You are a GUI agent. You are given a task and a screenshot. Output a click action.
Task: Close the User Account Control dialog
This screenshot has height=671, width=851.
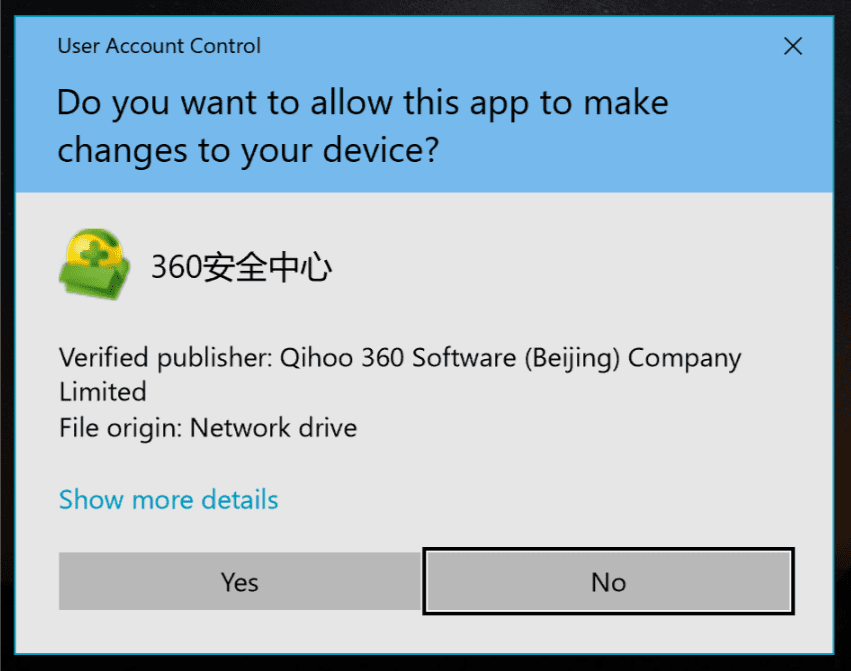click(793, 46)
